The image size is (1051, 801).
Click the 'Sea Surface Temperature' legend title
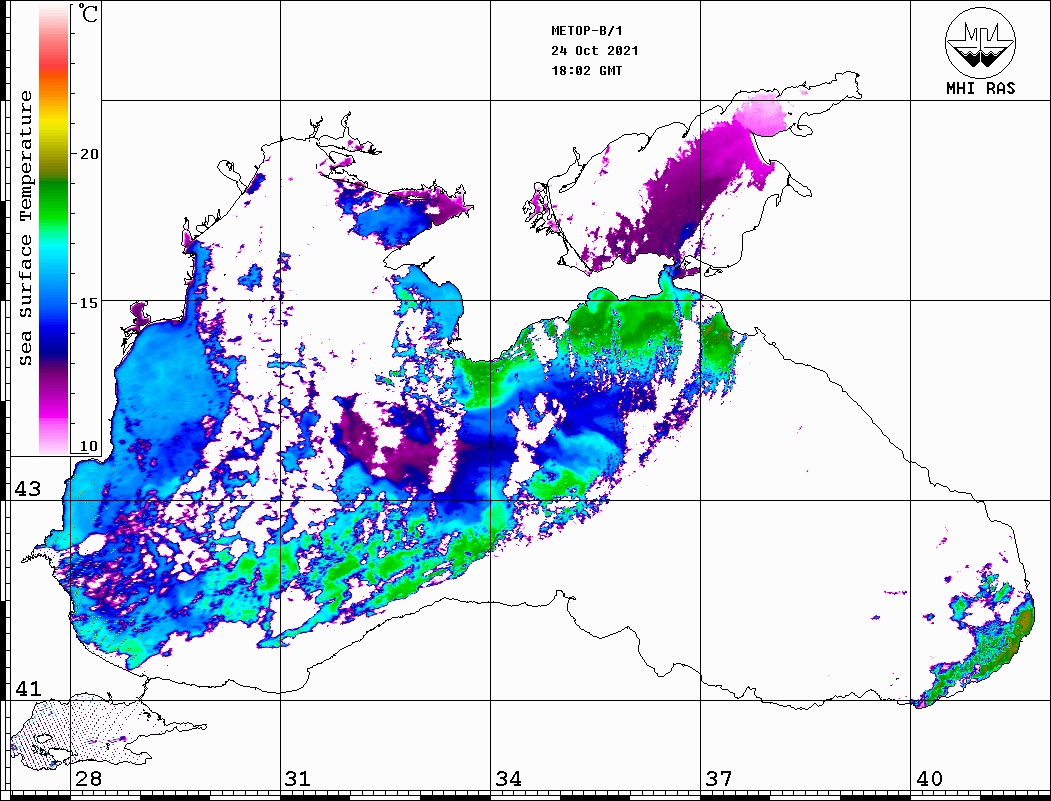pos(25,228)
